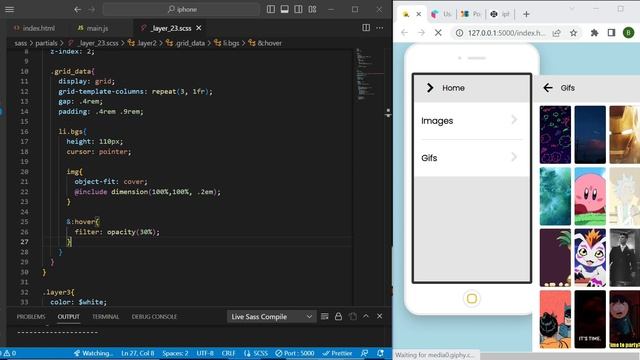Switch to the PROBLEMS panel tab
640x360 pixels.
31,317
